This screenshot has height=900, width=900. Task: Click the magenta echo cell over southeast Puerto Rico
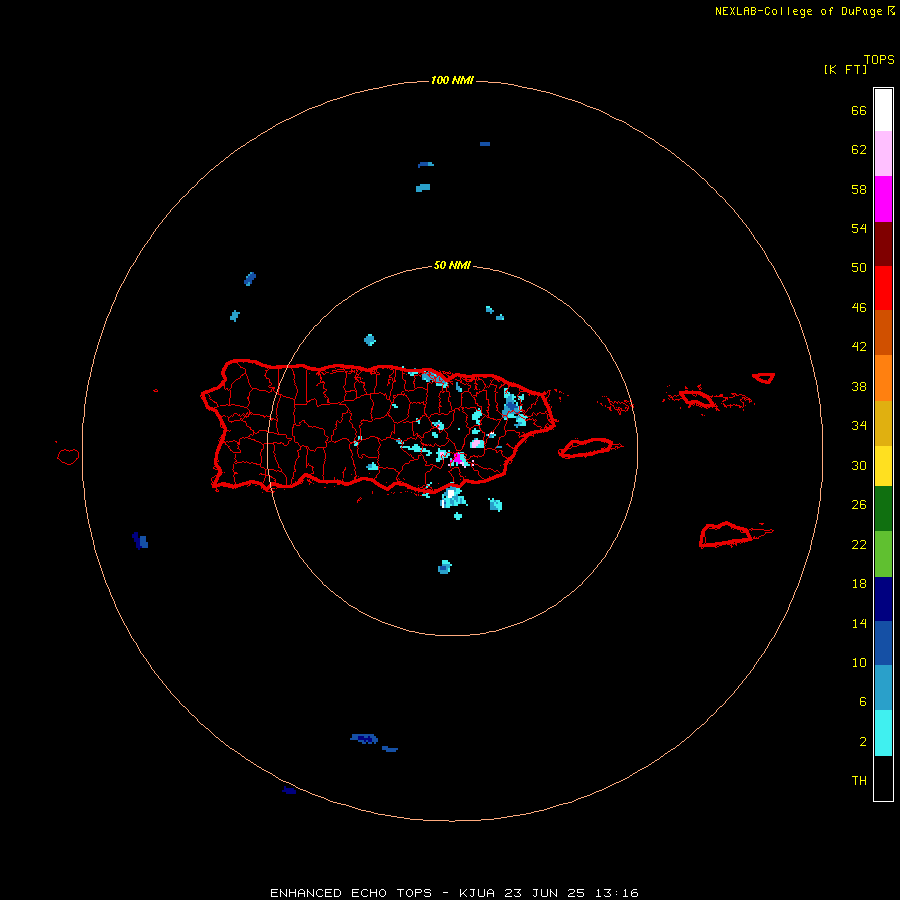458,458
